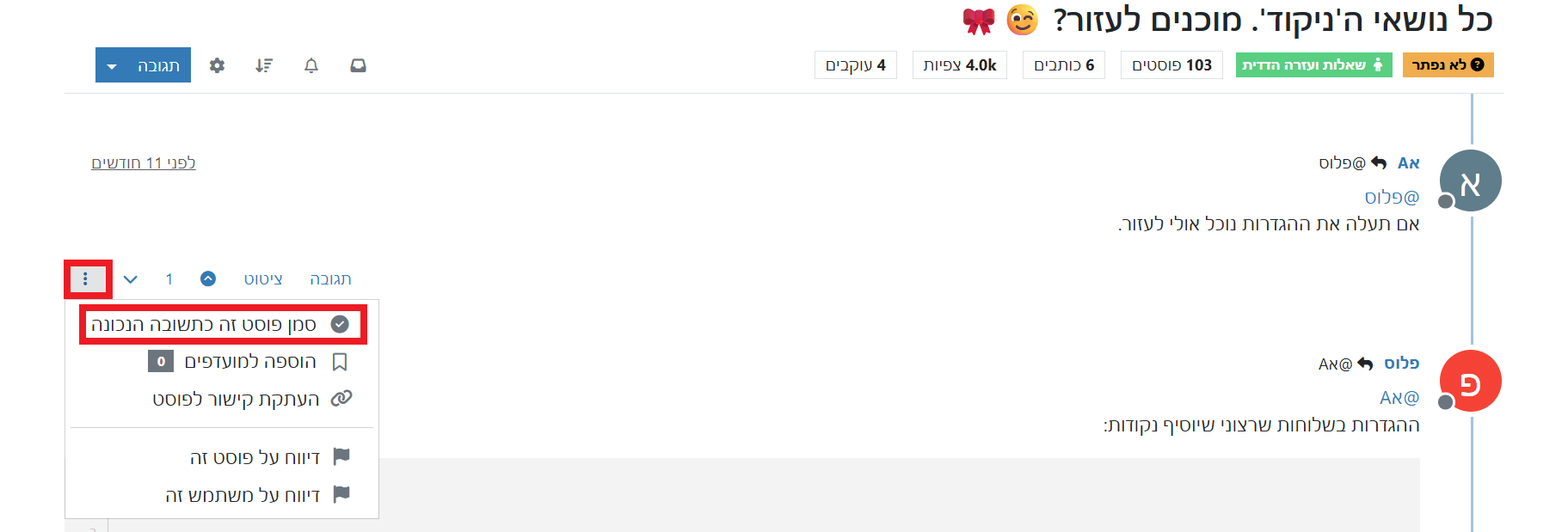Open the topic settings gear icon
This screenshot has height=532, width=1568.
(x=217, y=65)
